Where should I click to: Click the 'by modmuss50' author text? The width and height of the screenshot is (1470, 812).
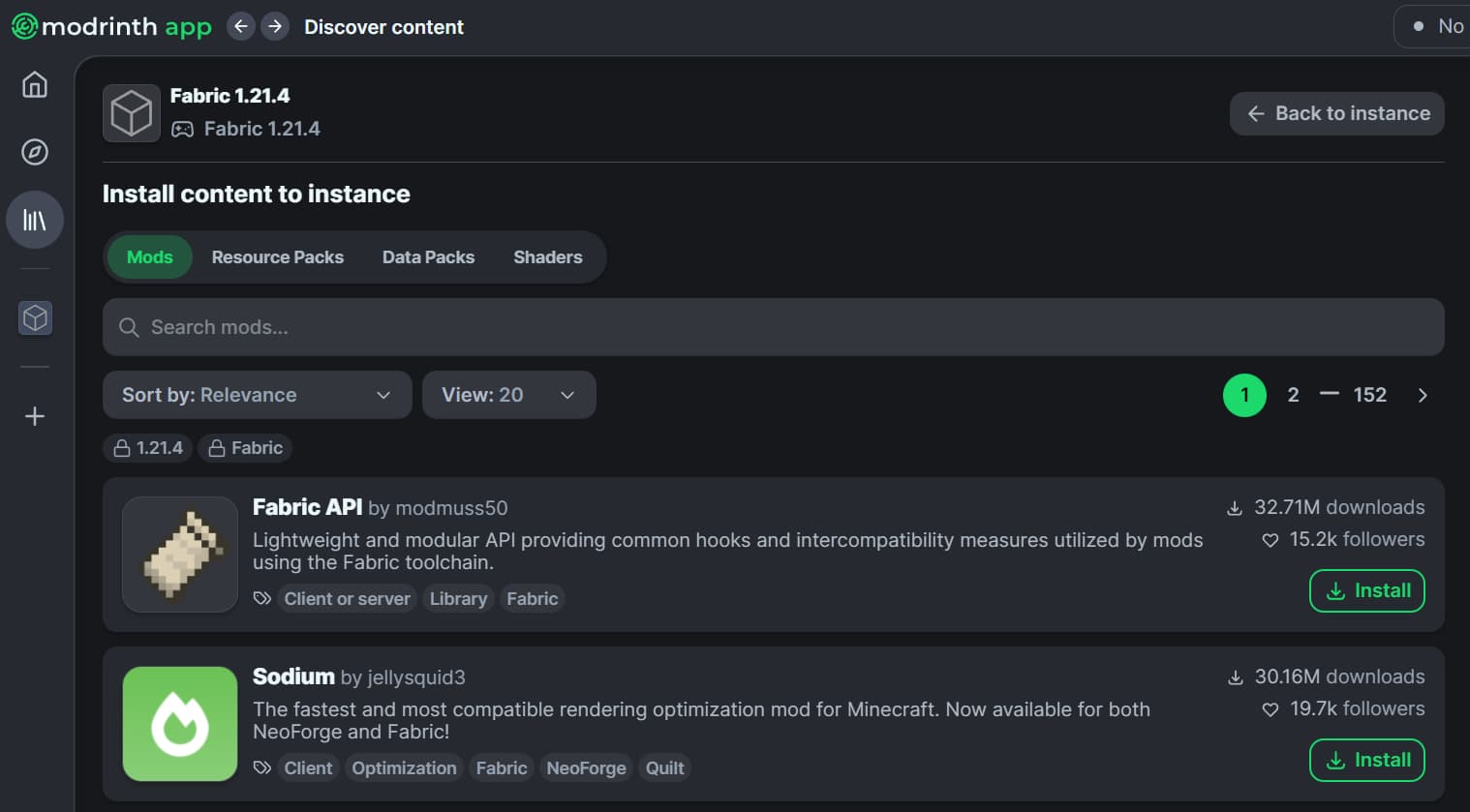tap(438, 508)
